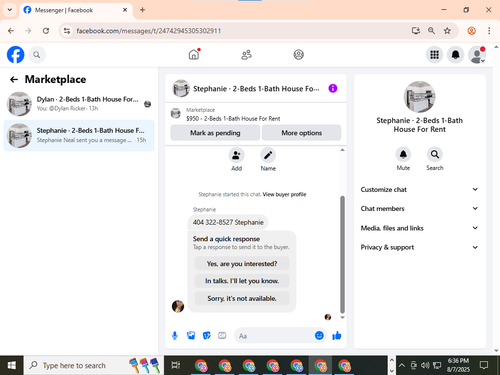This screenshot has height=375, width=500.
Task: Bookmark this page star icon
Action: pos(447,31)
